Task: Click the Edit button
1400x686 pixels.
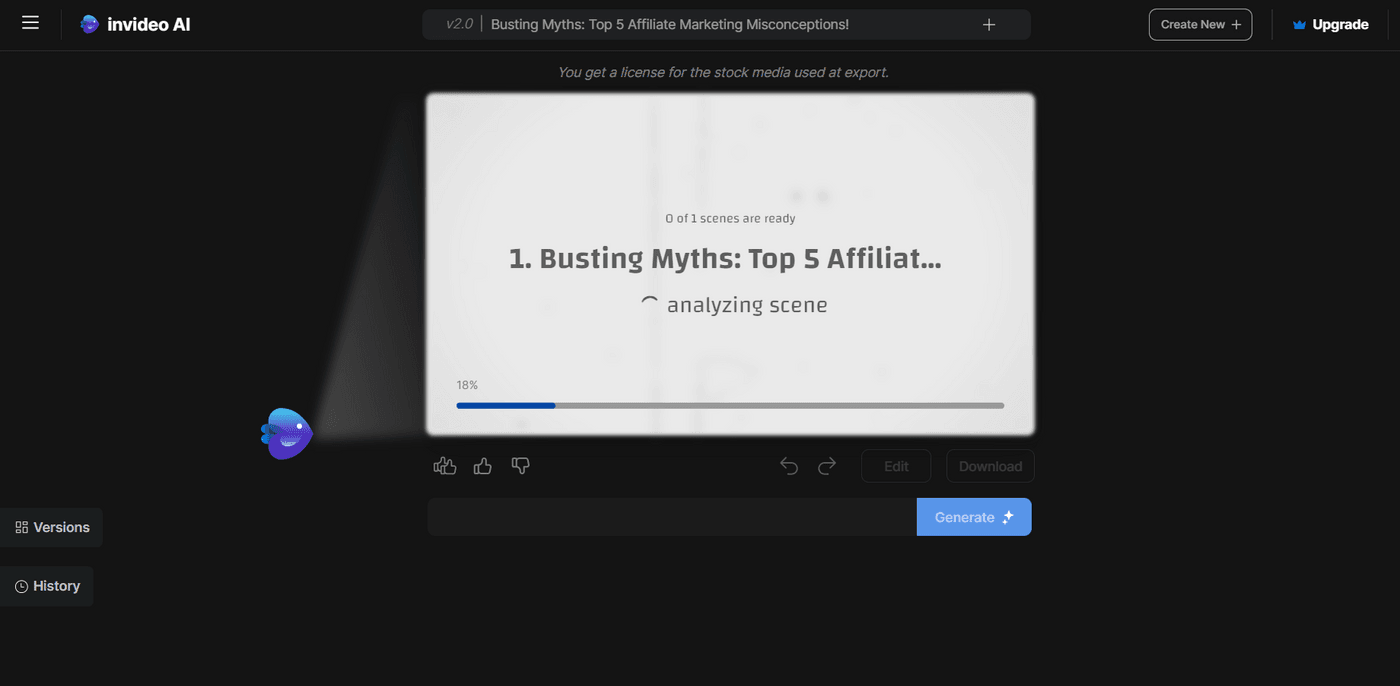Action: click(x=896, y=465)
